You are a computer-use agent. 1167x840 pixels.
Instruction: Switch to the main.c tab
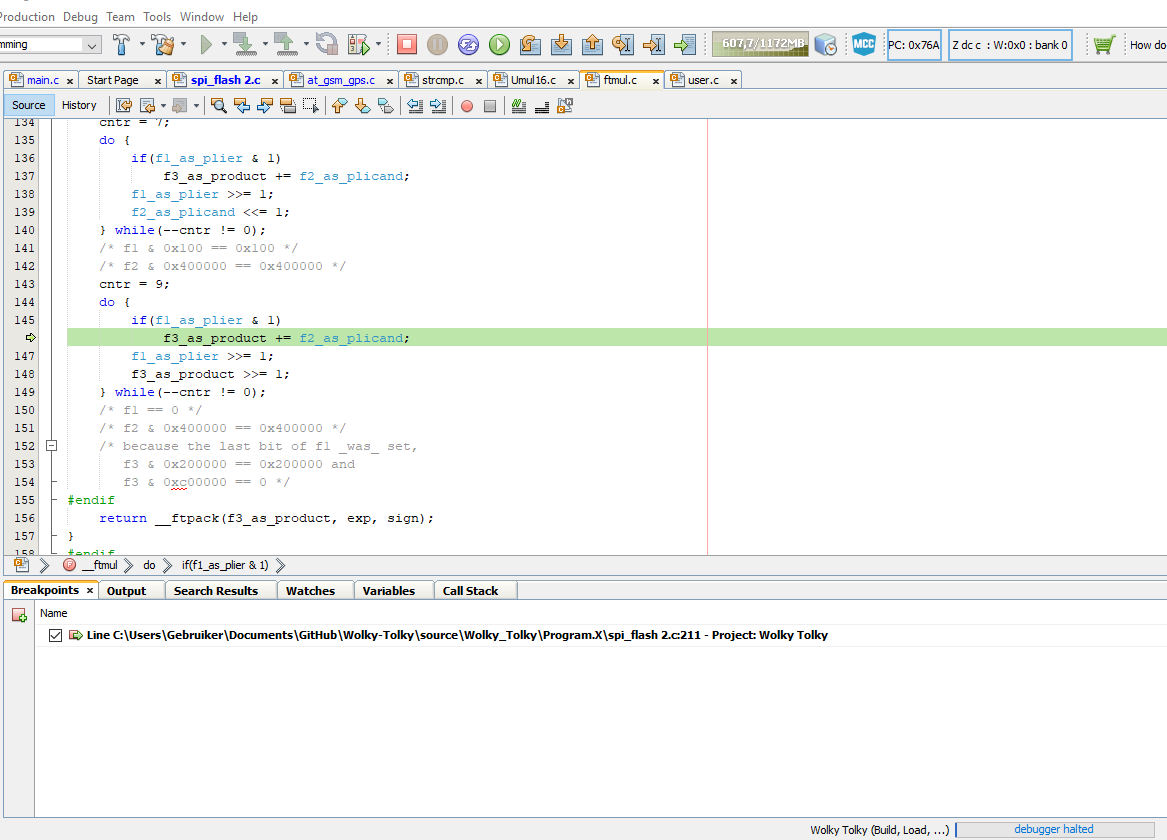[43, 80]
